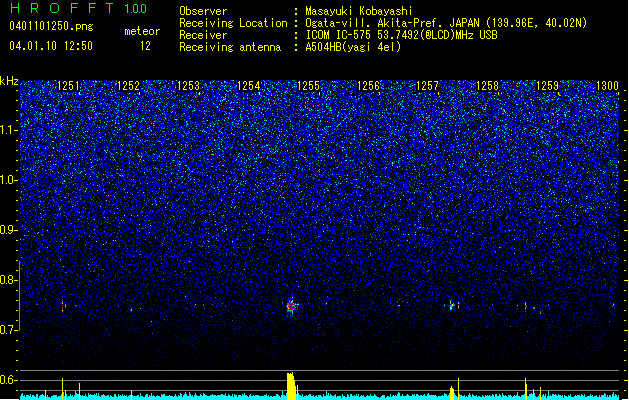Click the meteor count value 12
Image resolution: width=629 pixels, height=400 pixels.
coord(145,46)
